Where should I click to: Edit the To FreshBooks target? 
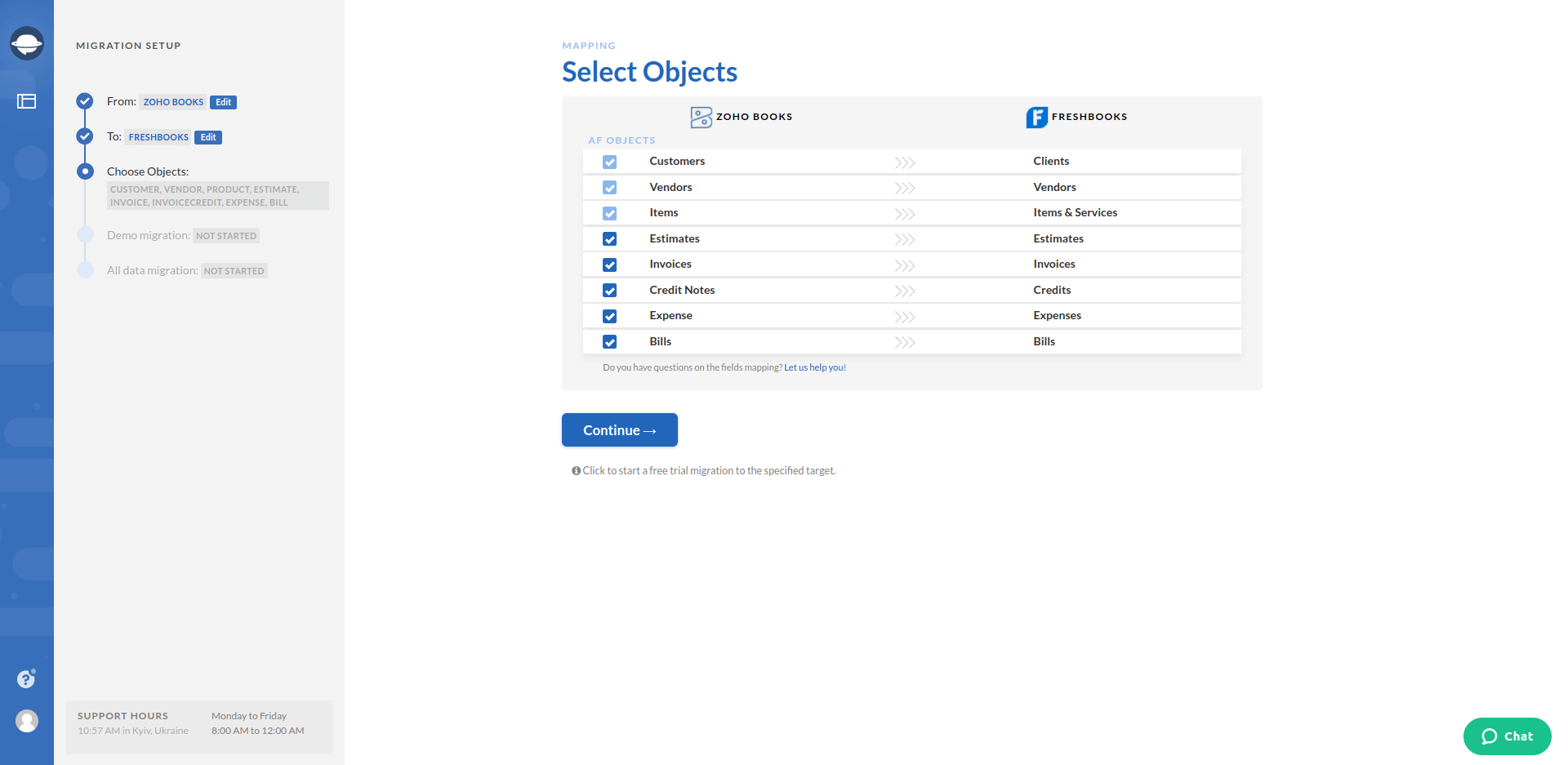[208, 137]
